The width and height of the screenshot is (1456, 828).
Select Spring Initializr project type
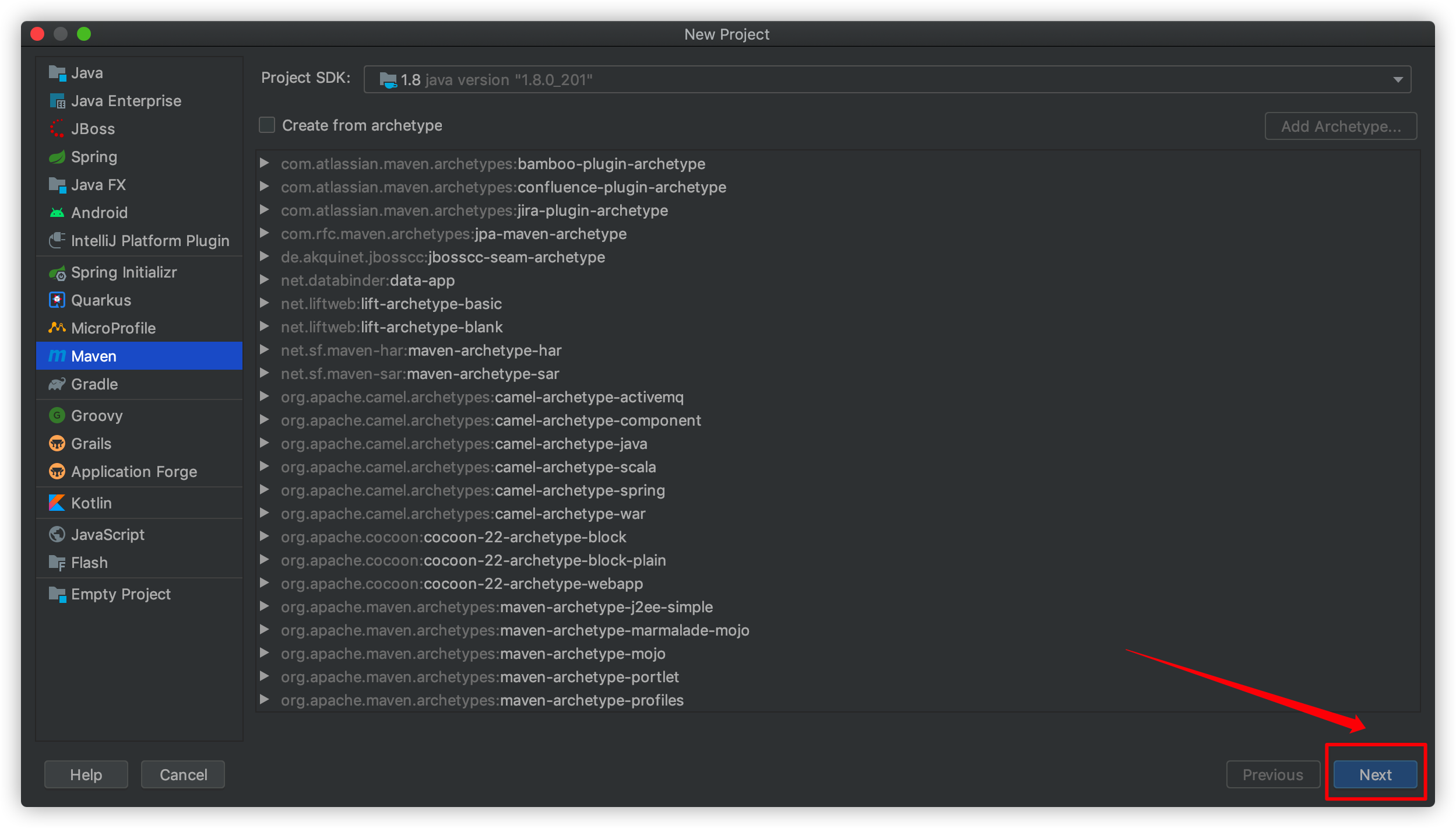(x=124, y=272)
